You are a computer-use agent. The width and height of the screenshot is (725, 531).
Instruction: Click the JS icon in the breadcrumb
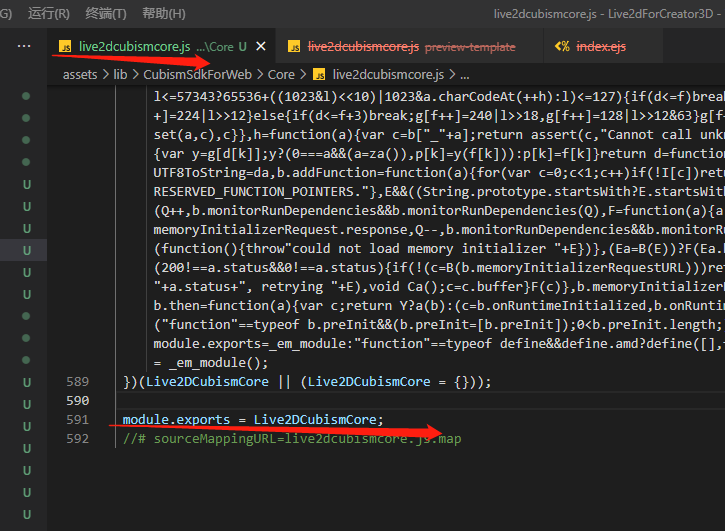[x=319, y=74]
